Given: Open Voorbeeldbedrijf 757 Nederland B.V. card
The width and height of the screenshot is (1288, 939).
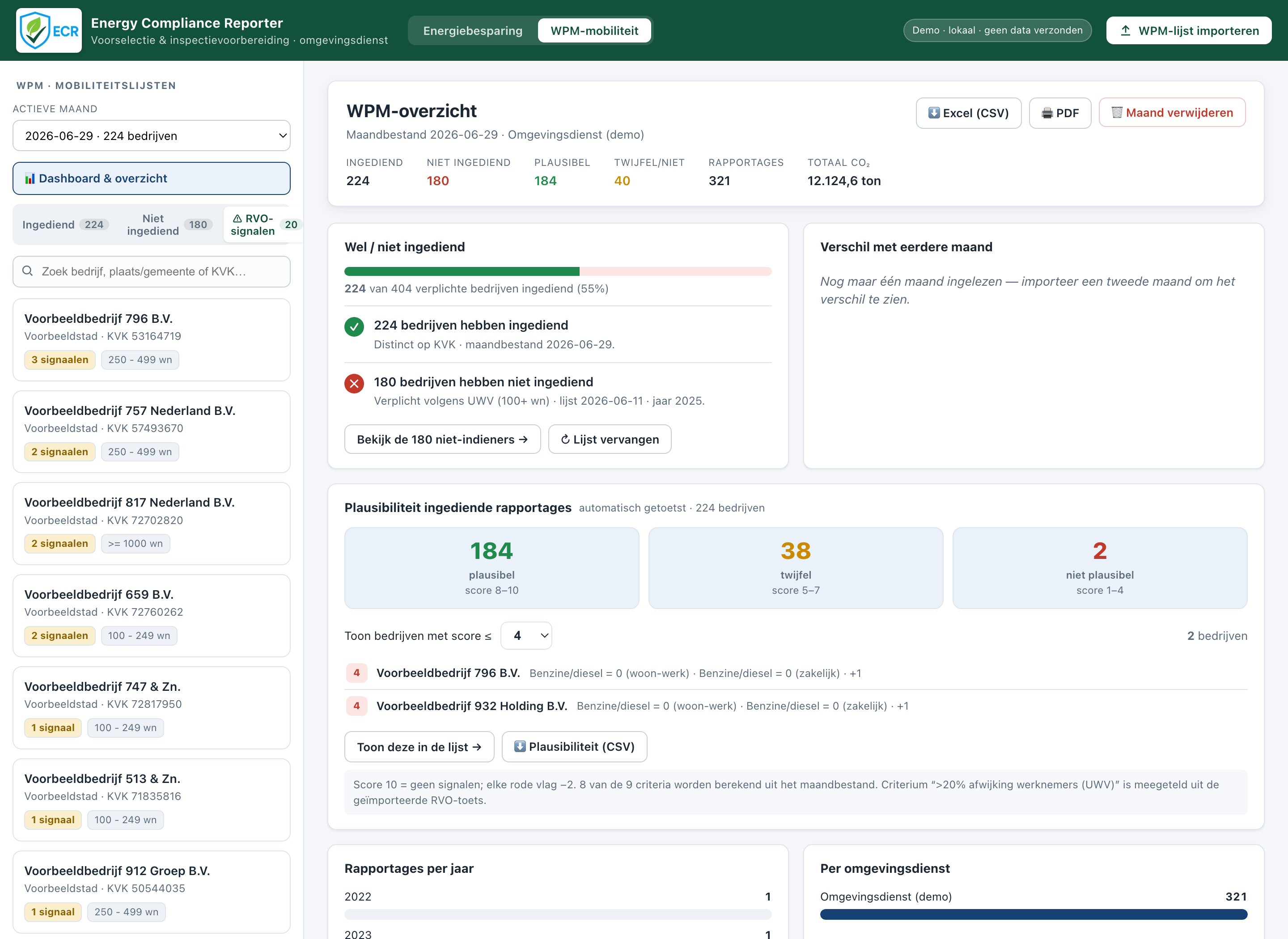Looking at the screenshot, I should (x=151, y=431).
